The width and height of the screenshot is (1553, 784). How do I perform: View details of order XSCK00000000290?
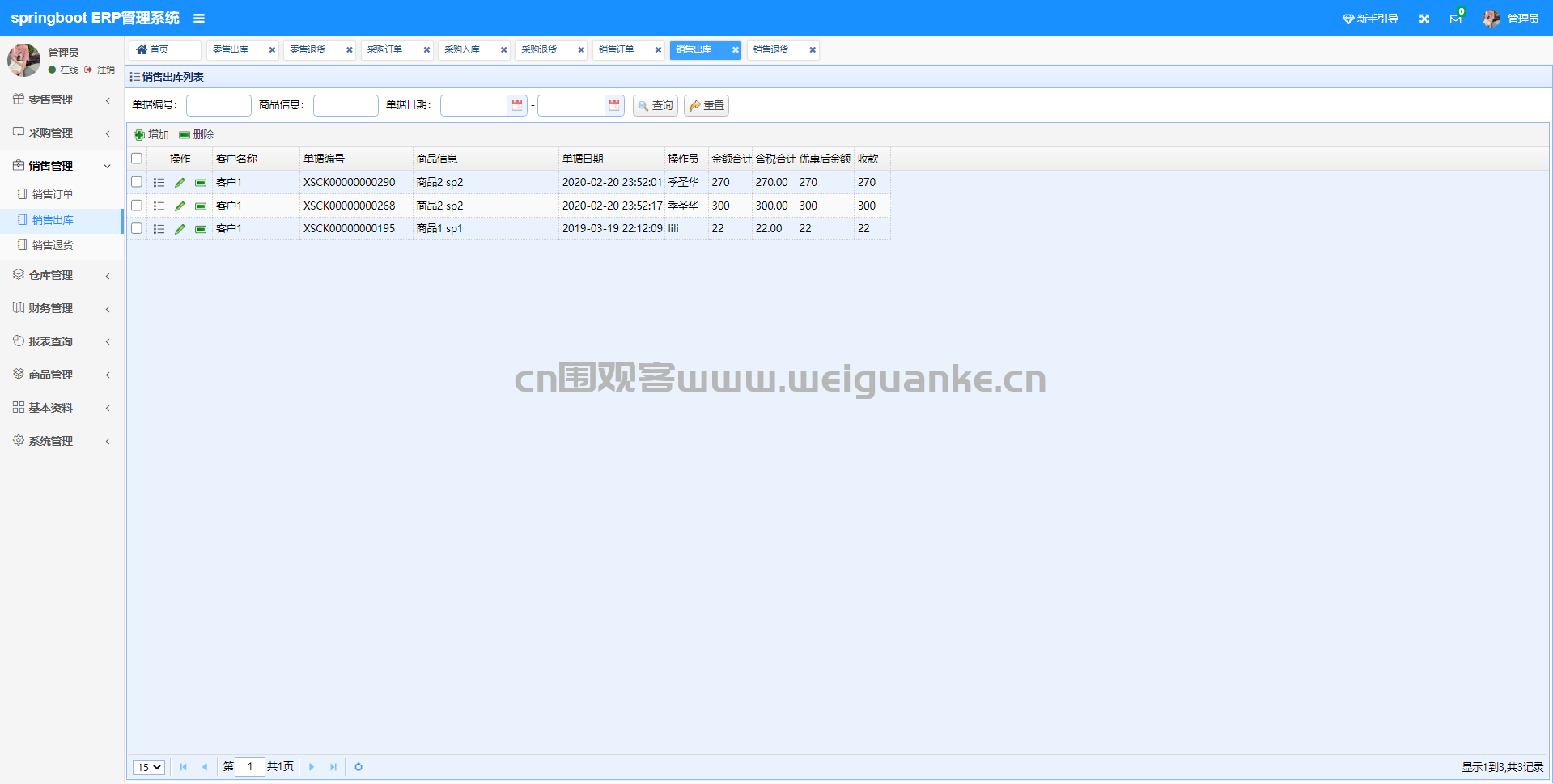pos(159,183)
